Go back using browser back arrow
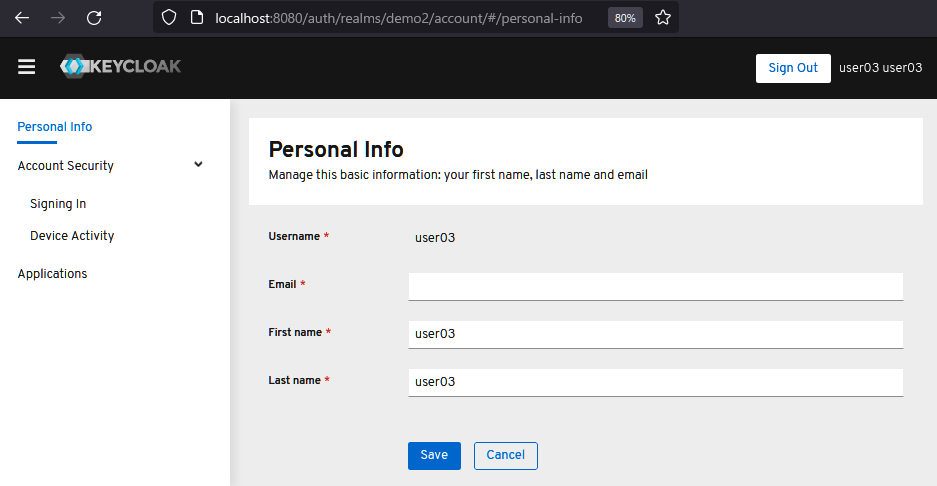937x486 pixels. tap(22, 18)
